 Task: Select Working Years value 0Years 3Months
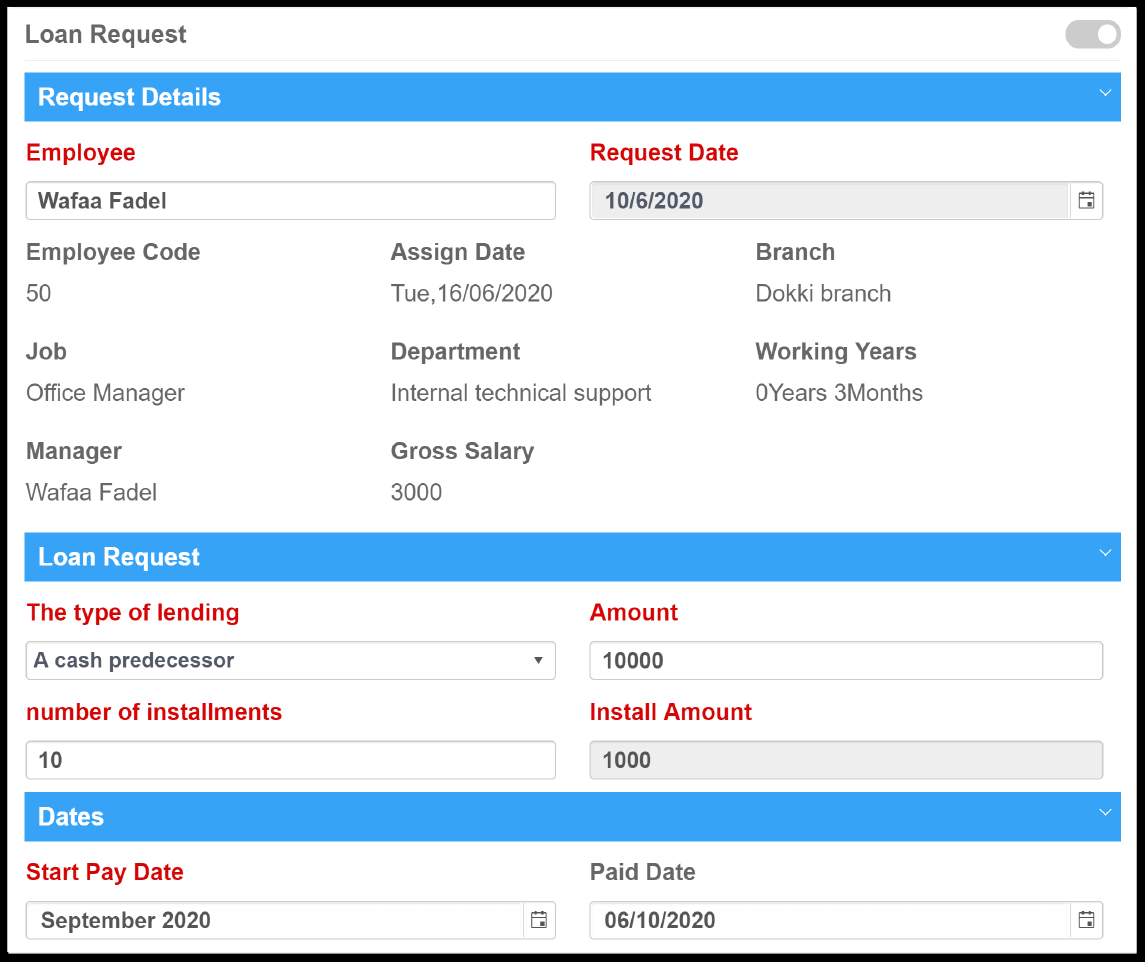(839, 393)
